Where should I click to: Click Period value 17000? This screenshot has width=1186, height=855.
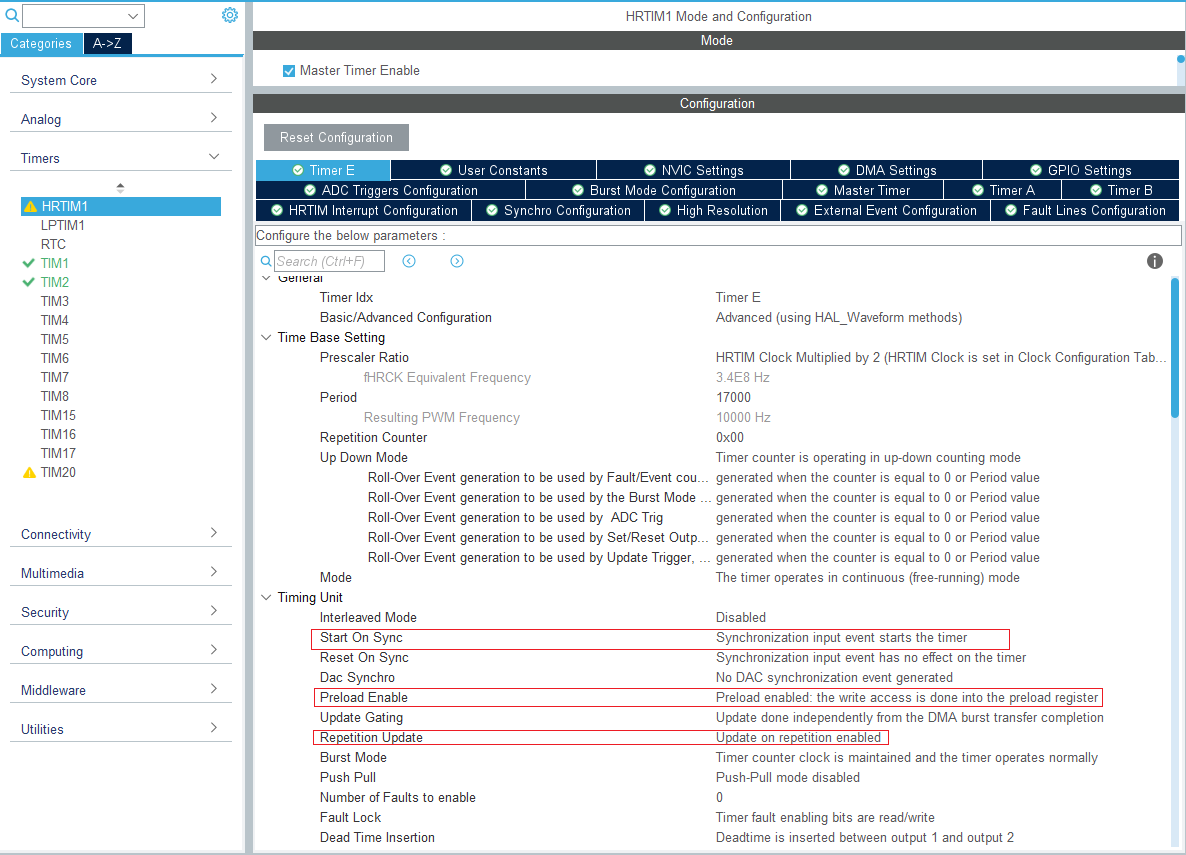pyautogui.click(x=733, y=397)
